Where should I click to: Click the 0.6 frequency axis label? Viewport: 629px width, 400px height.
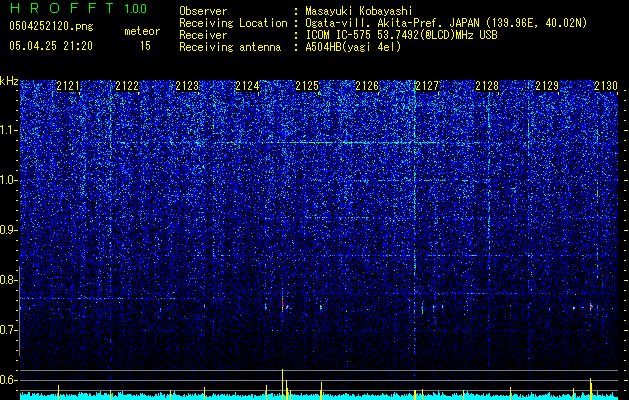9,380
